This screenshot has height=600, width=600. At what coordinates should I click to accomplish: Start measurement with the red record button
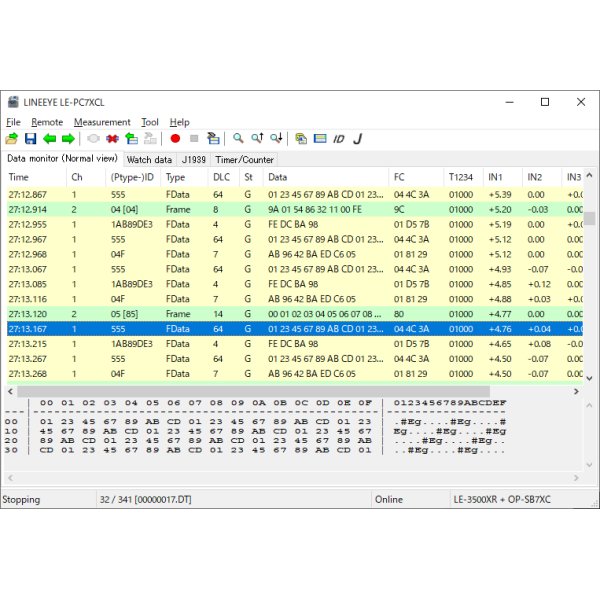[x=175, y=139]
